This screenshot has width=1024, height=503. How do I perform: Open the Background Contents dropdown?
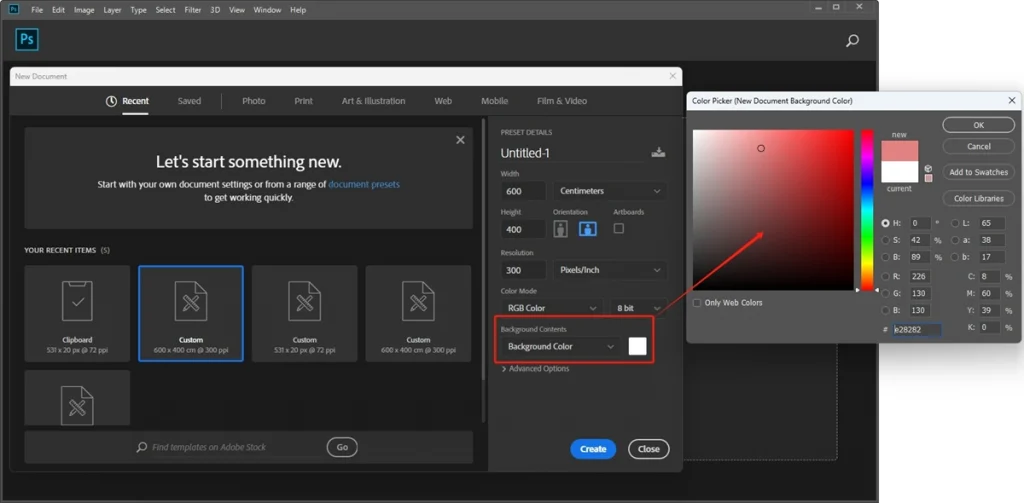(559, 347)
